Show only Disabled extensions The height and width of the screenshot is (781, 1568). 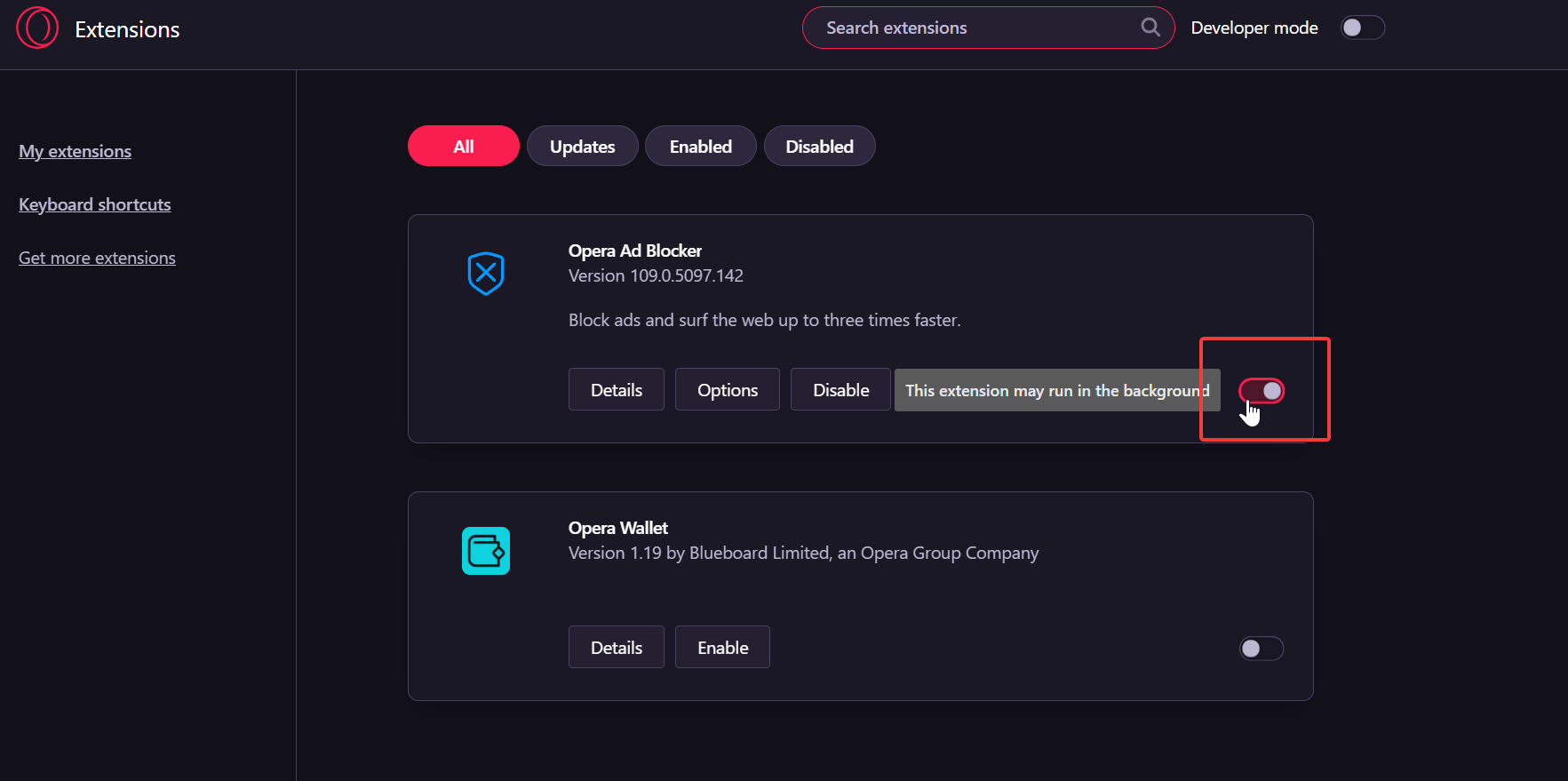pyautogui.click(x=819, y=147)
